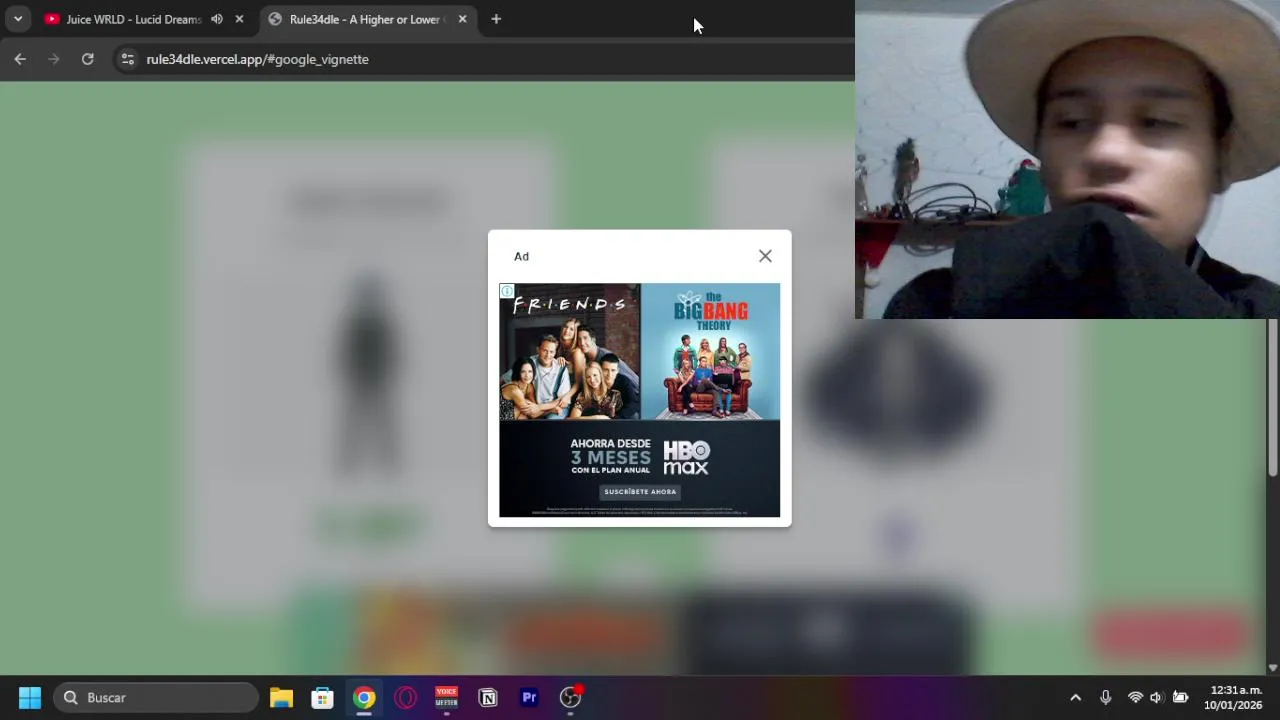1280x720 pixels.
Task: Select the Rule34dle tab
Action: (x=366, y=19)
